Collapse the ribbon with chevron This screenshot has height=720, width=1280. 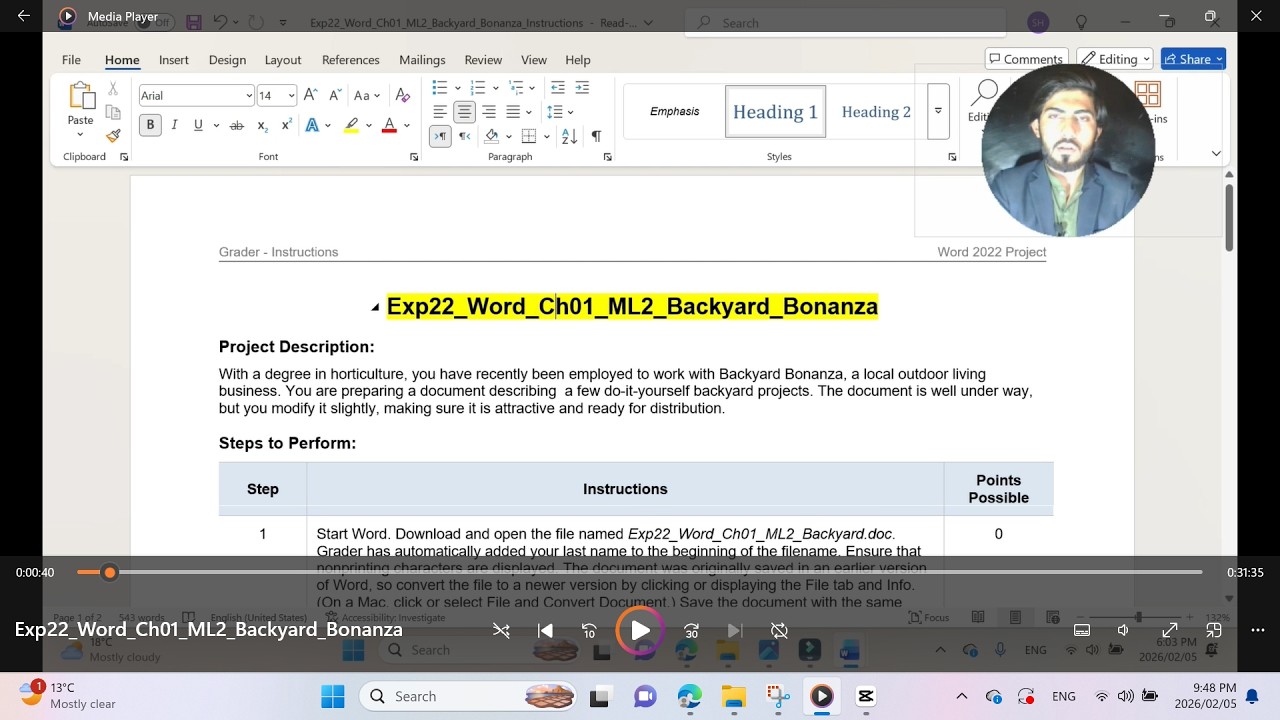(x=1216, y=153)
